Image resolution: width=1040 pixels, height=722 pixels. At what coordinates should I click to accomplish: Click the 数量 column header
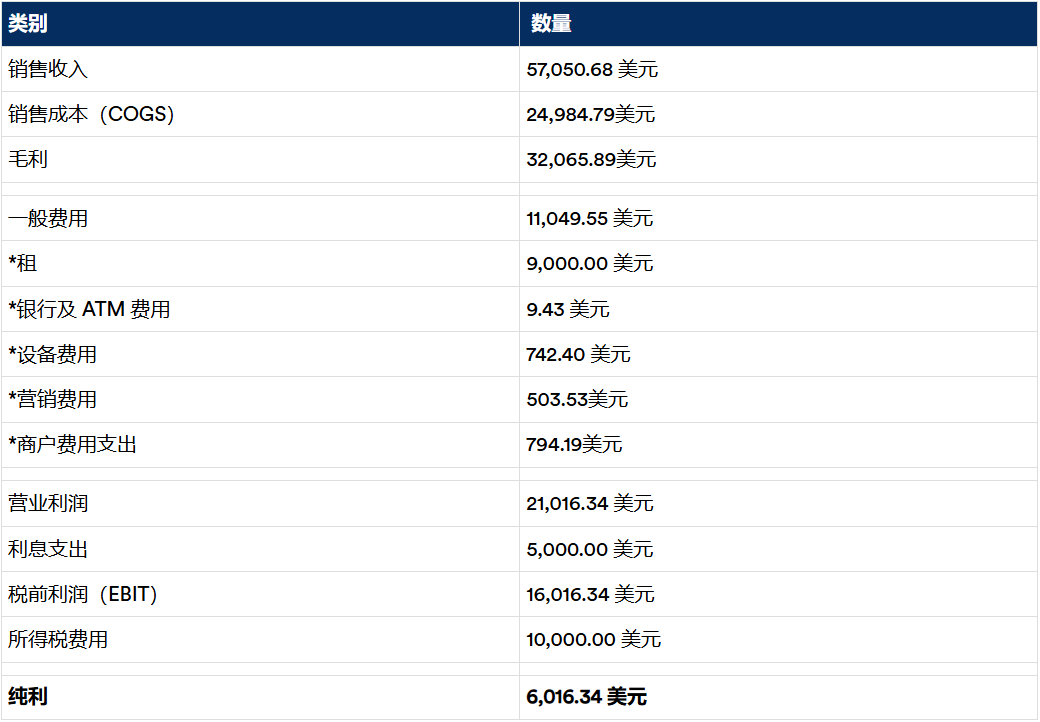click(x=551, y=24)
